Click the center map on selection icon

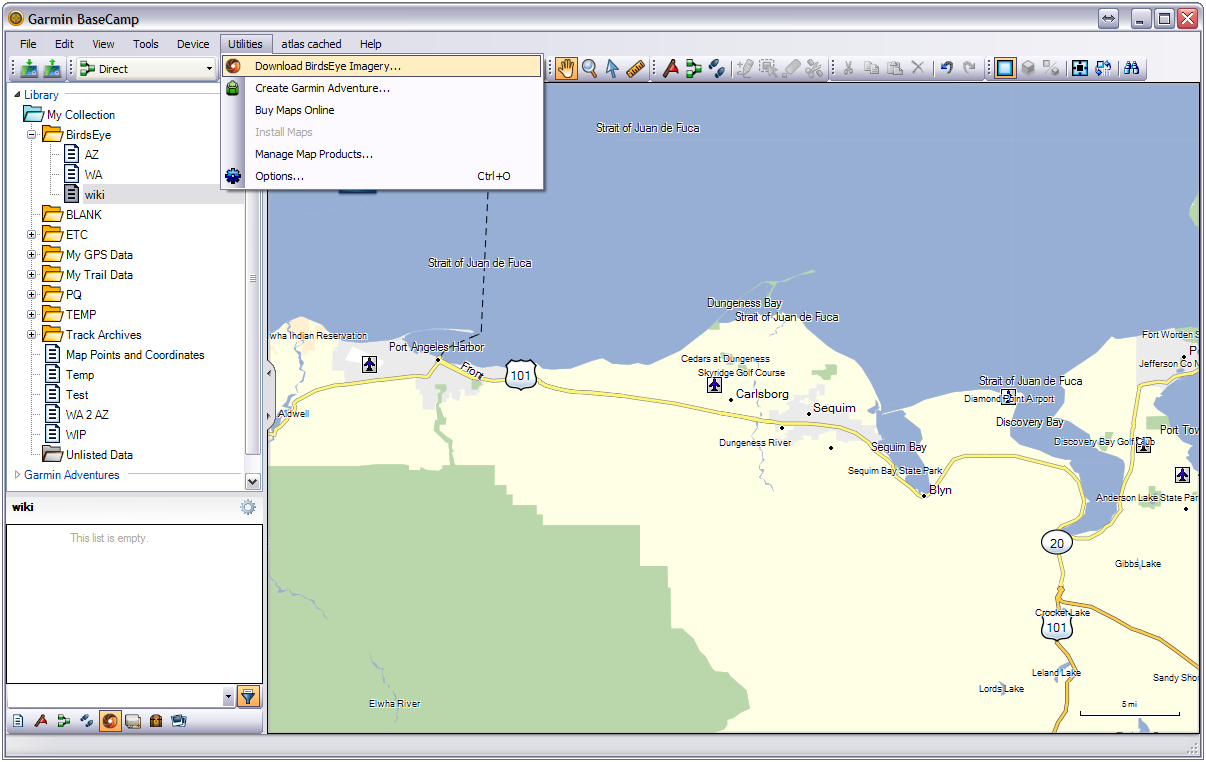coord(1080,68)
